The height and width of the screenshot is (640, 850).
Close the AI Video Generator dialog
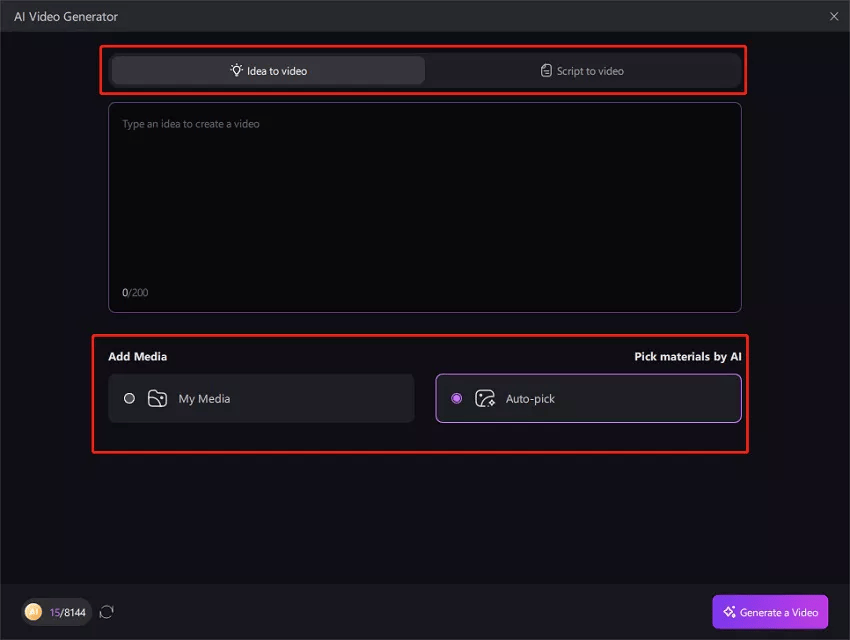(834, 16)
